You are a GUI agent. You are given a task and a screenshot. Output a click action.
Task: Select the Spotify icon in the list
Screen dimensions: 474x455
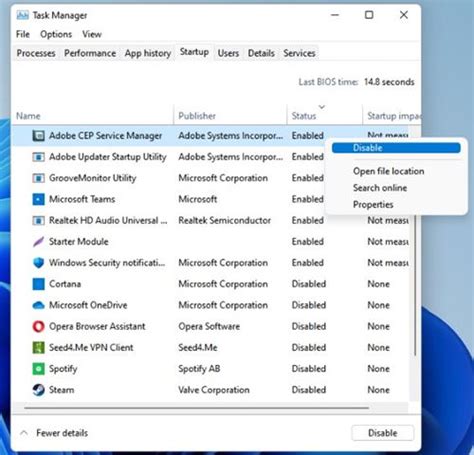pos(38,369)
